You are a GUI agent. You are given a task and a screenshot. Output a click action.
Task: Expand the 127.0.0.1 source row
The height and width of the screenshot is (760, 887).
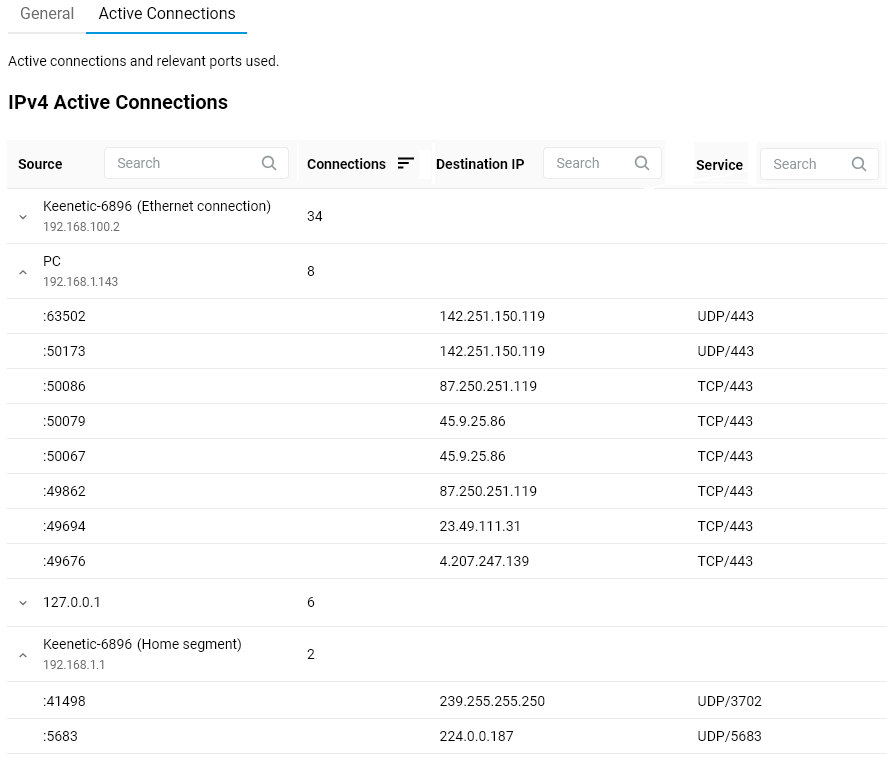tap(23, 603)
